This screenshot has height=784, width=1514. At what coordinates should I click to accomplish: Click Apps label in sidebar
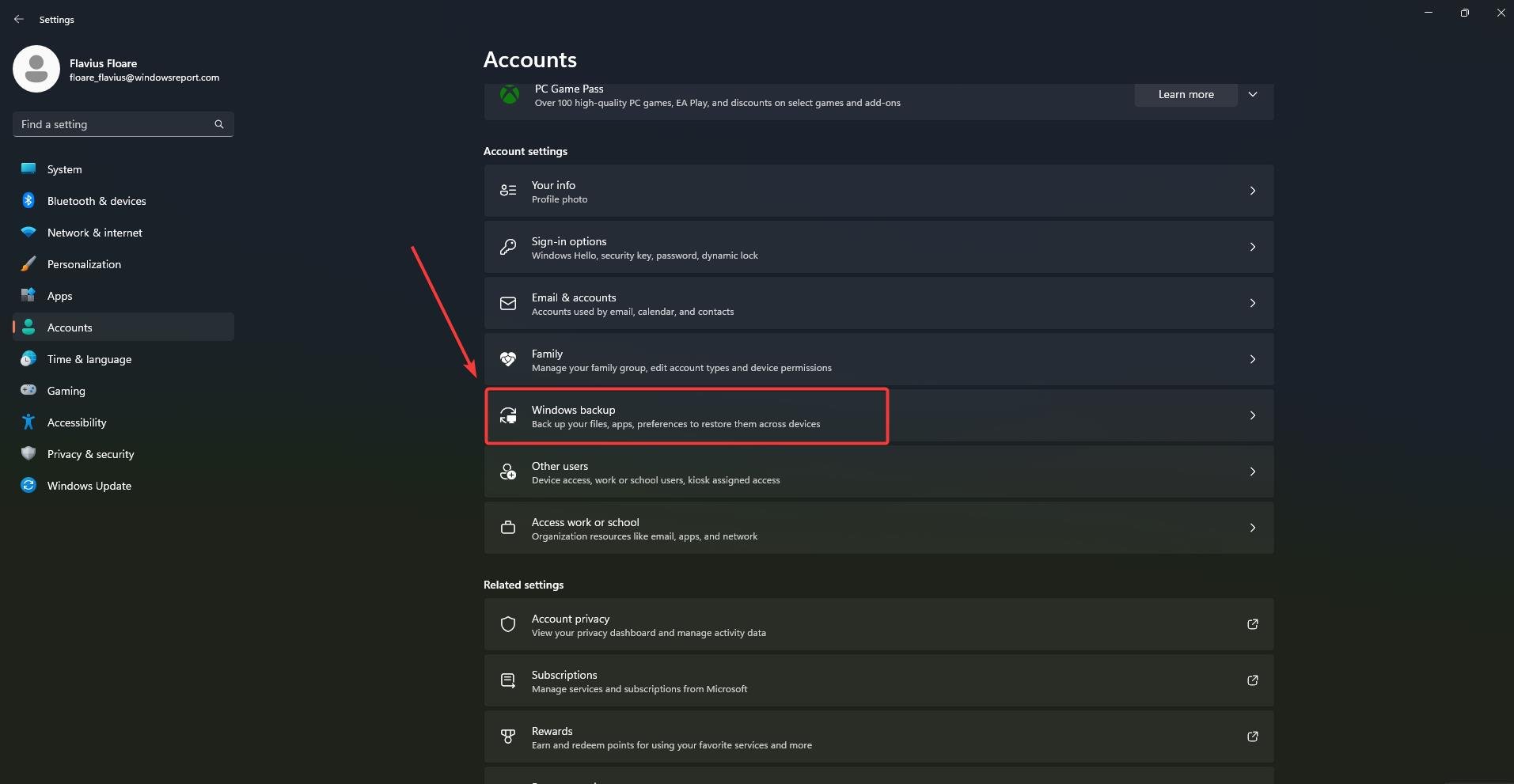click(x=59, y=296)
